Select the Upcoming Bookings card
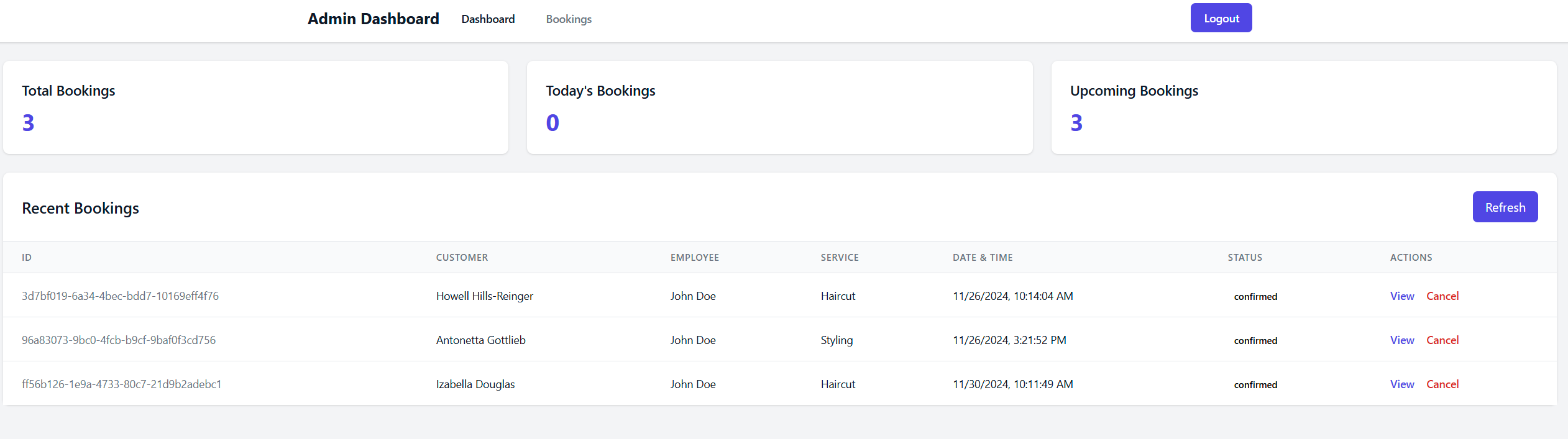1568x439 pixels. click(1303, 107)
